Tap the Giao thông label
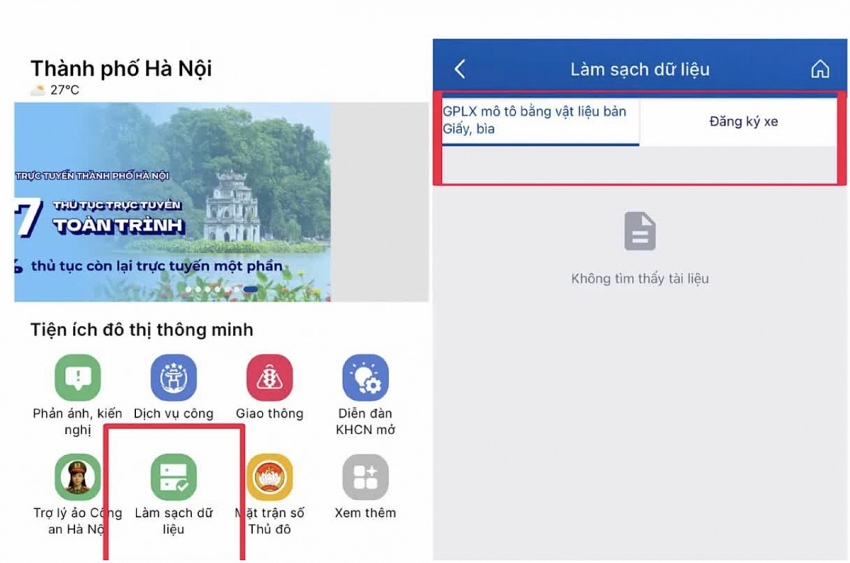This screenshot has width=850, height=563. [x=269, y=413]
